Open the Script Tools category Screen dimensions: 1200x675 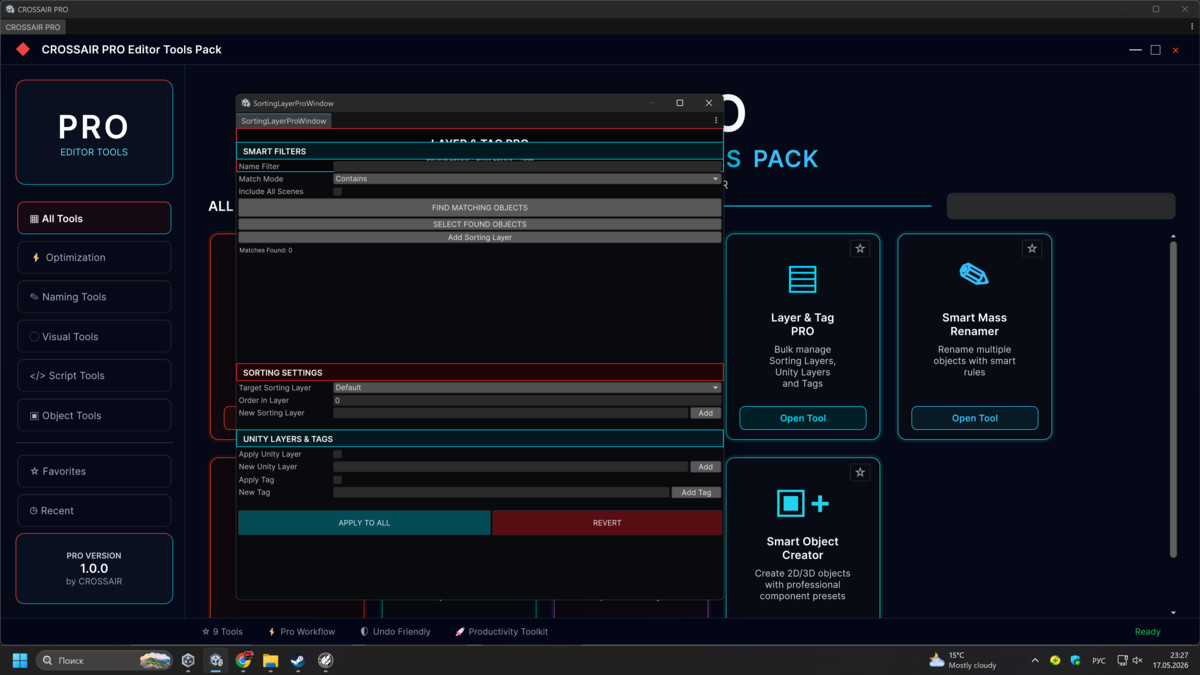point(94,376)
